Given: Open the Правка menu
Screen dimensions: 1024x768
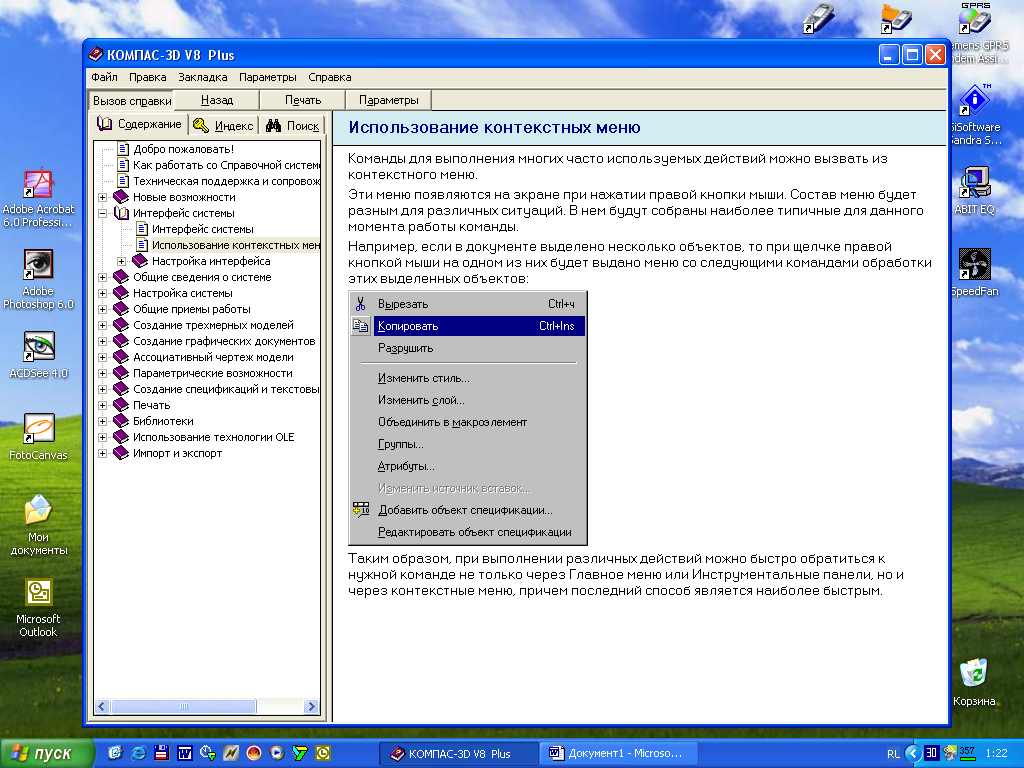Looking at the screenshot, I should pyautogui.click(x=148, y=77).
